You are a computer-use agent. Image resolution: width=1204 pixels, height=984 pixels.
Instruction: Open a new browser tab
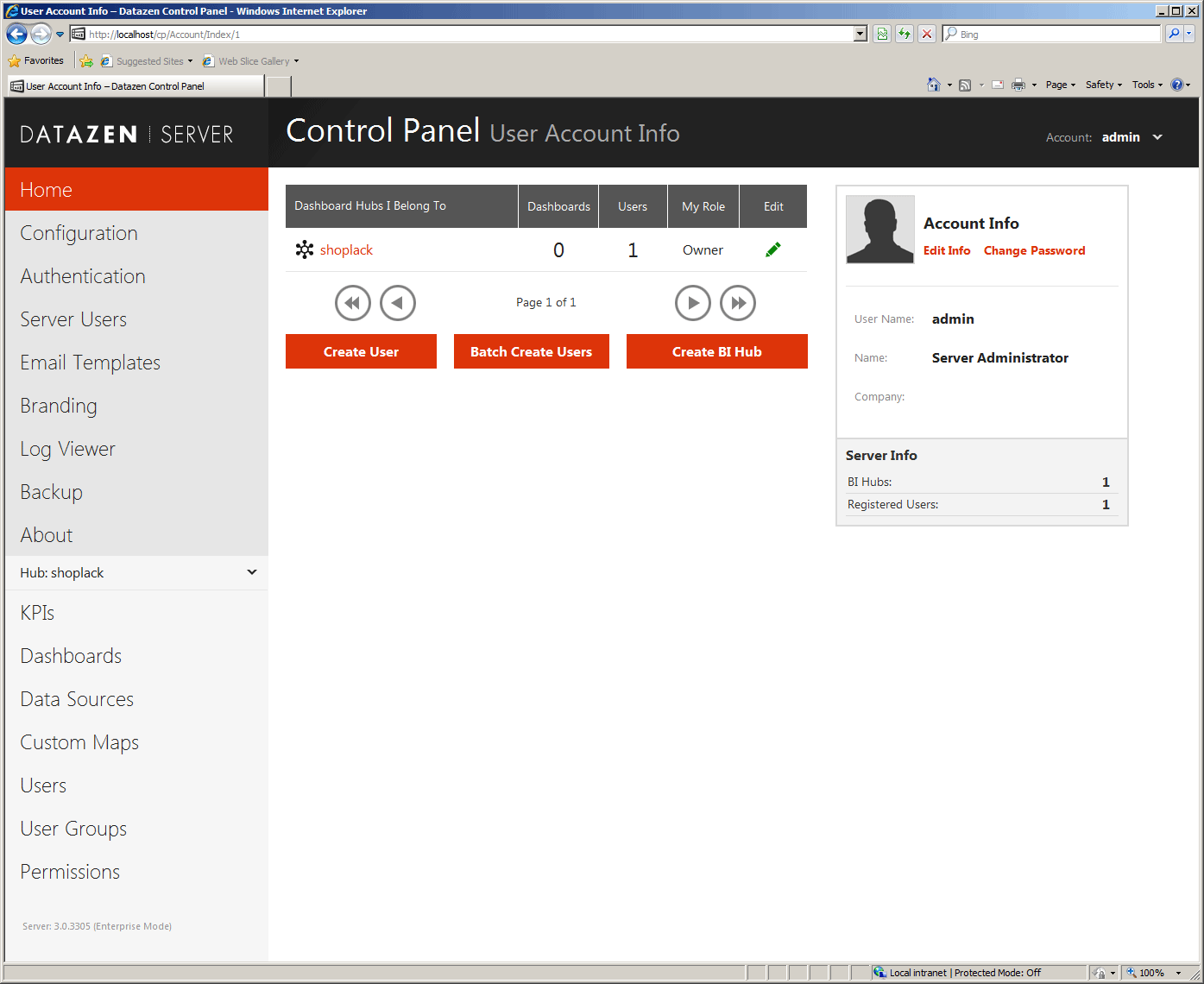point(279,86)
